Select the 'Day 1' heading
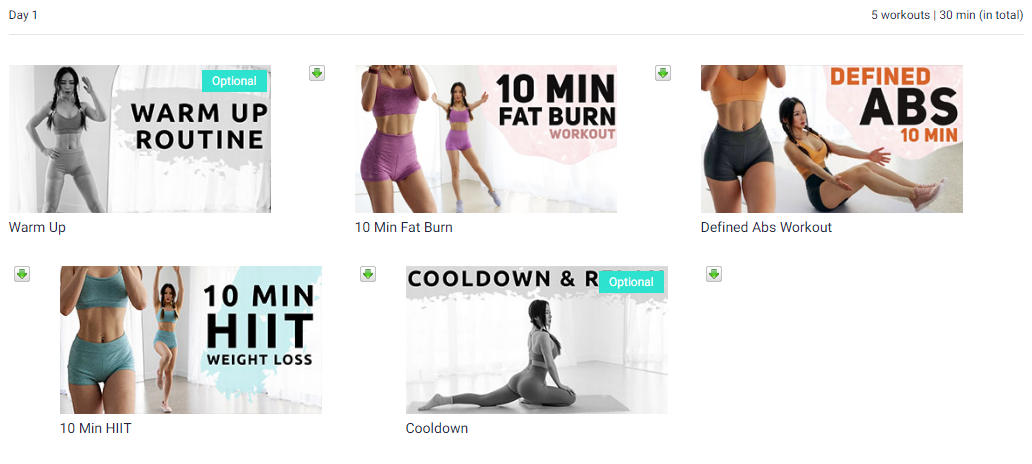The image size is (1032, 464). [23, 15]
